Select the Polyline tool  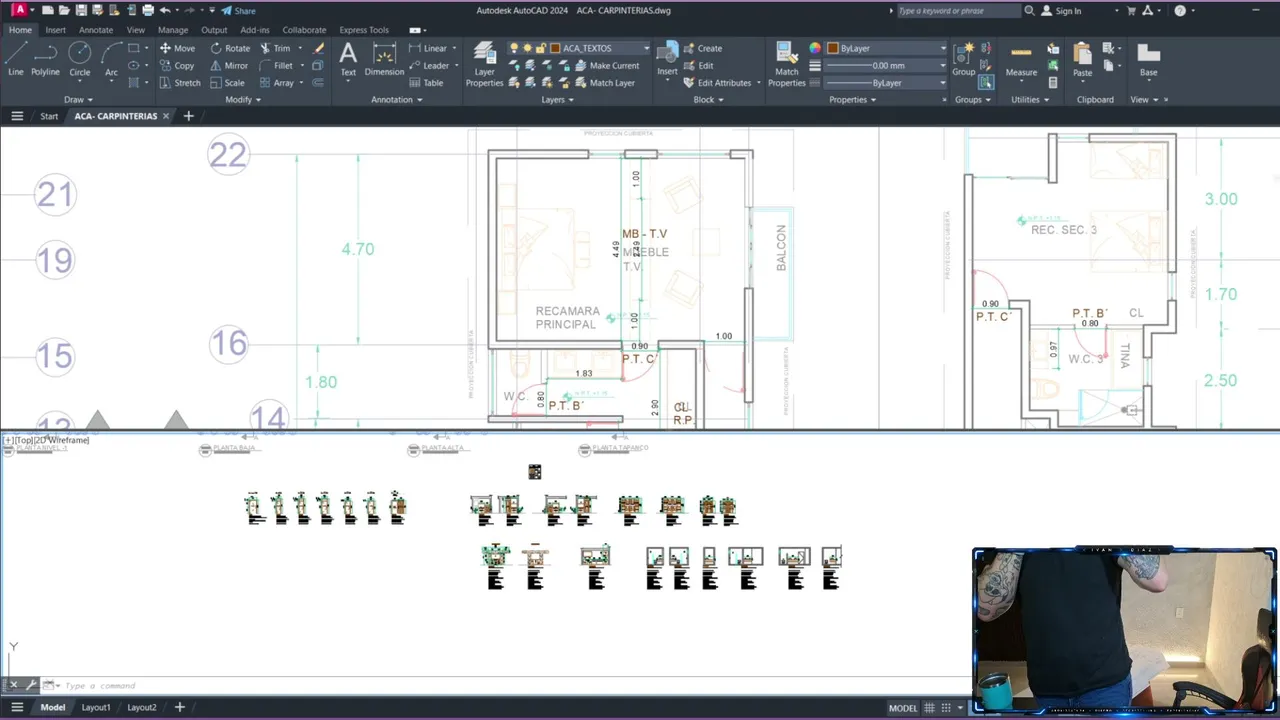click(45, 59)
